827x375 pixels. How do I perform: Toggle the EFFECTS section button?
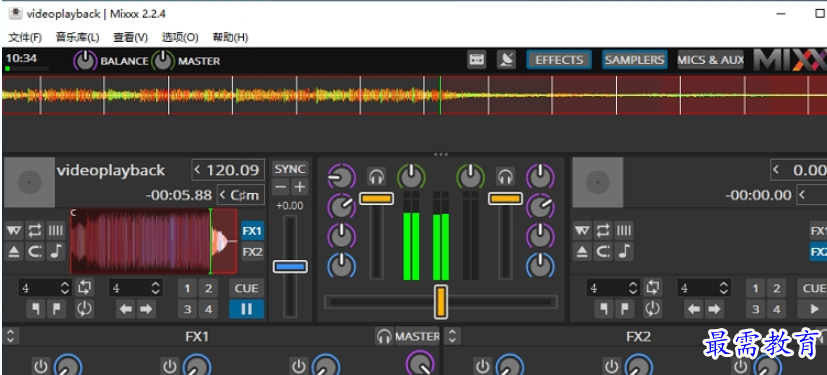point(559,60)
